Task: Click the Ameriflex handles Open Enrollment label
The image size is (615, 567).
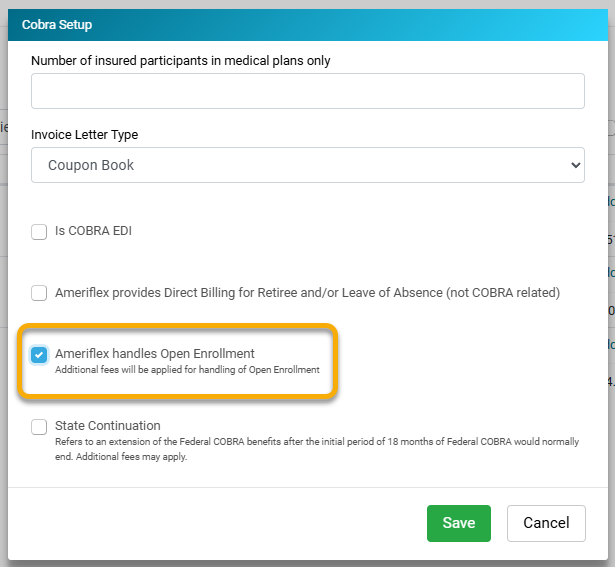Action: [155, 353]
